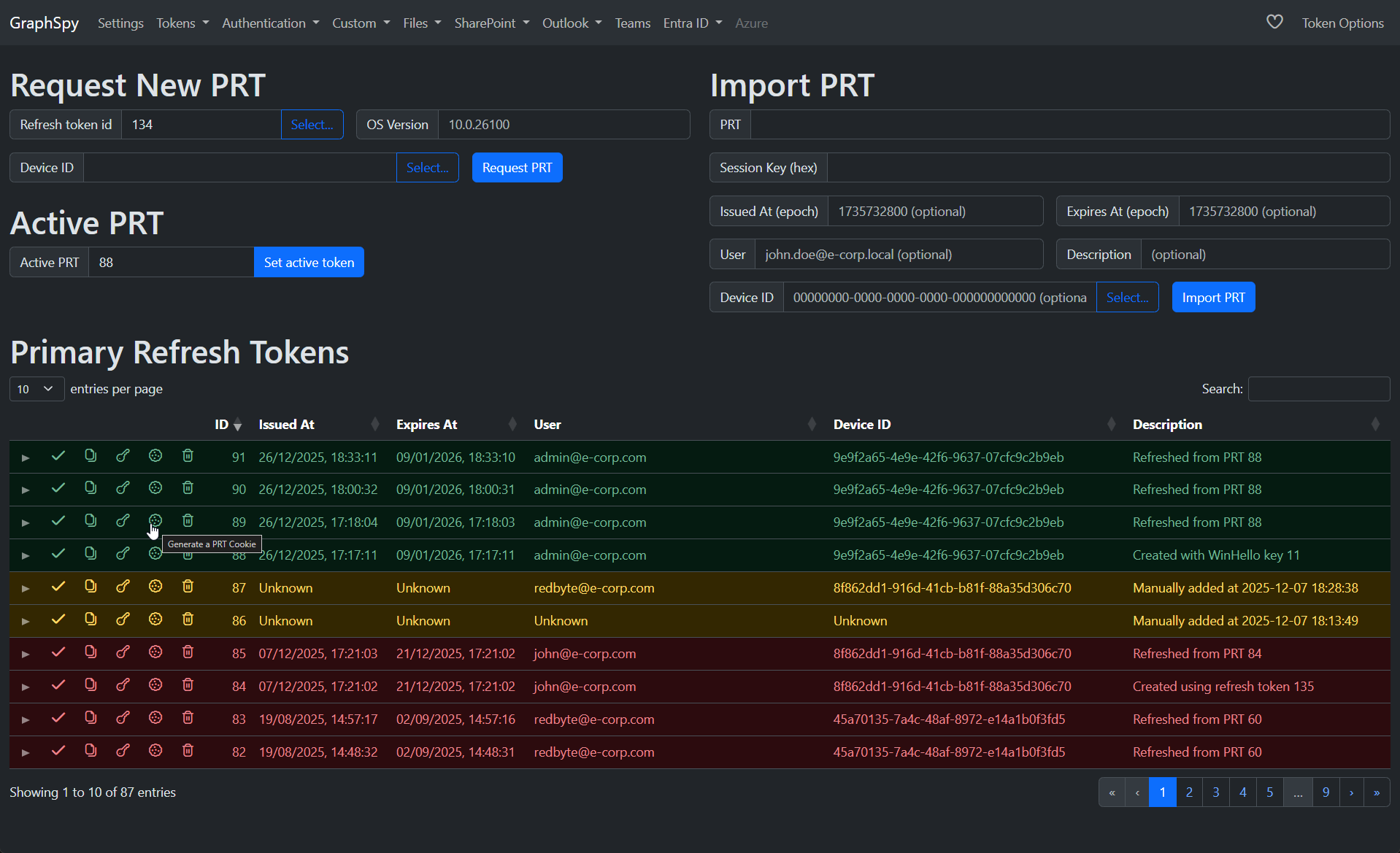
Task: Click the cookie icon for PRT 89
Action: [x=155, y=521]
